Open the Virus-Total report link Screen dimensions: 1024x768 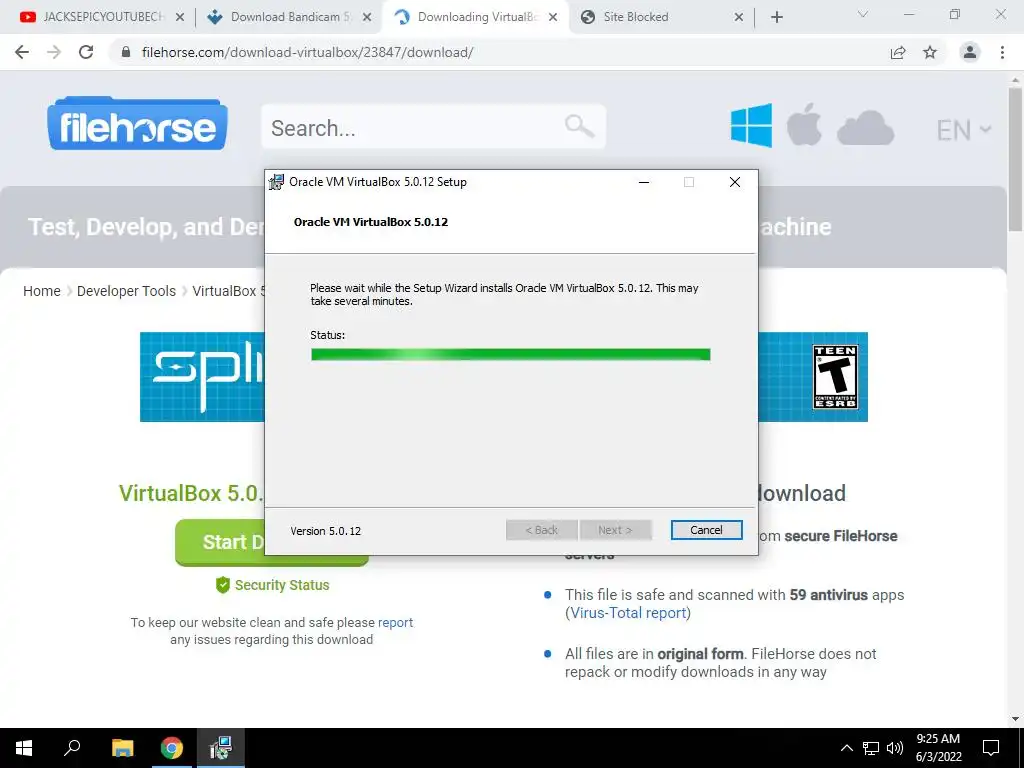point(628,613)
